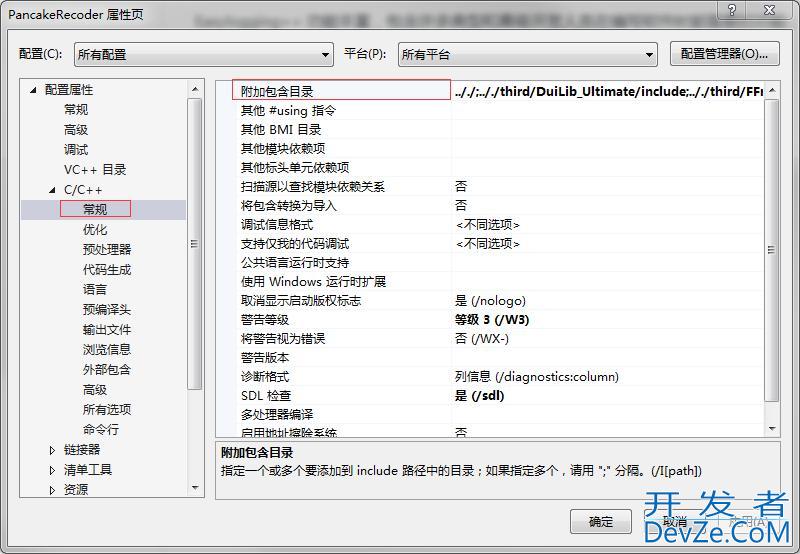Select the 预编译头 tree item
The image size is (800, 554).
coord(107,310)
